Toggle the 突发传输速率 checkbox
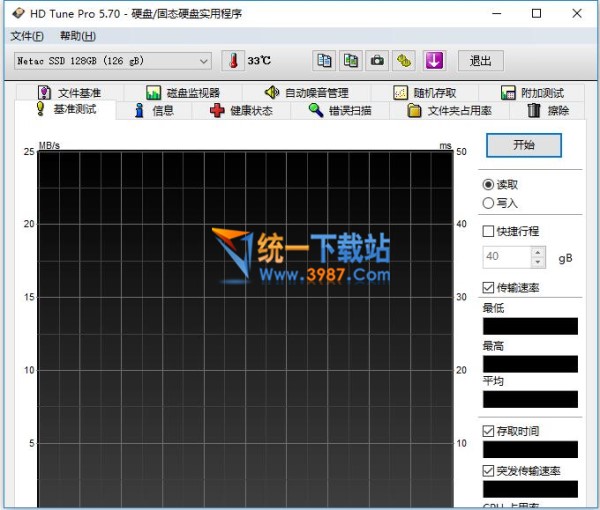 click(488, 471)
